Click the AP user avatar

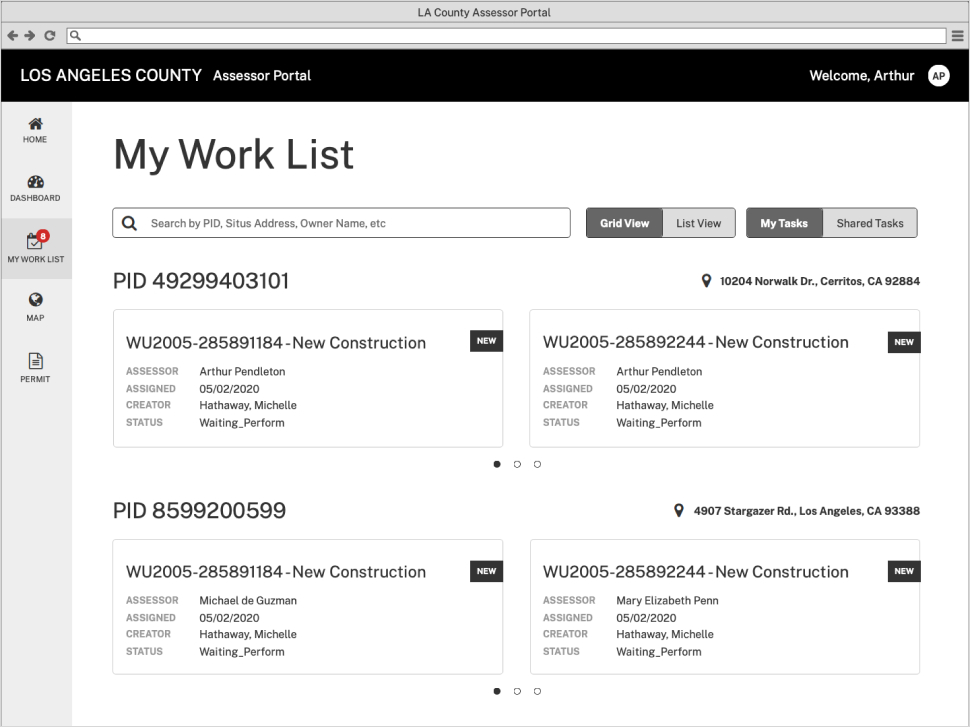click(x=938, y=76)
